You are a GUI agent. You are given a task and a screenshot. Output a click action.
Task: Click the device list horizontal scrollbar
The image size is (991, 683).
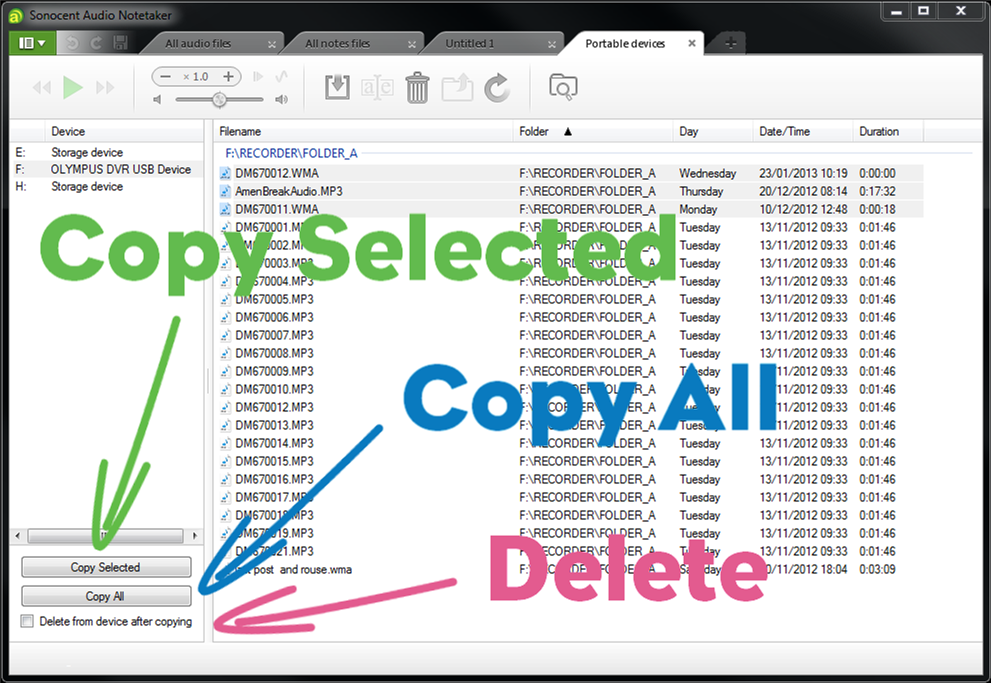(106, 536)
